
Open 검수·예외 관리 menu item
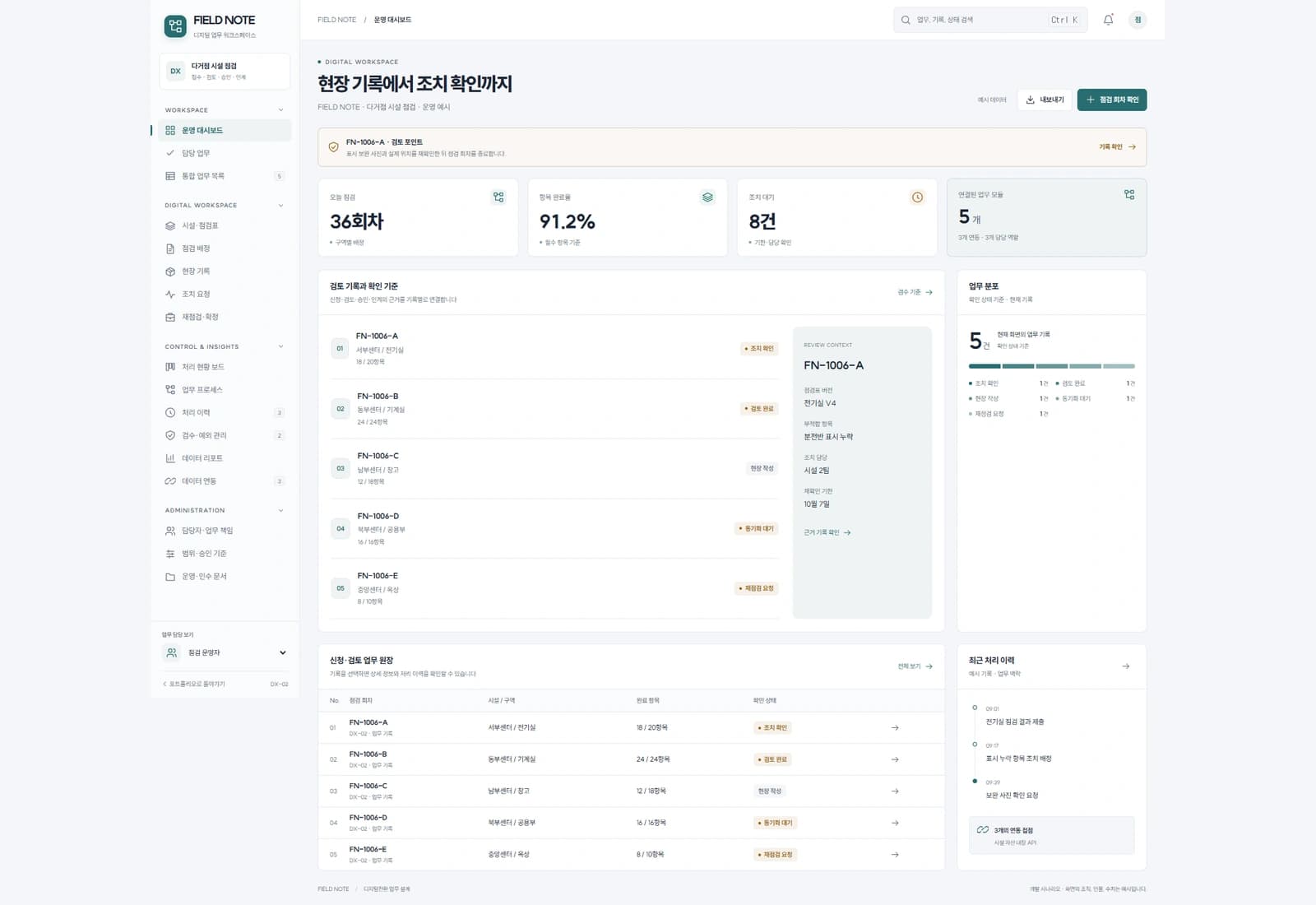(225, 435)
